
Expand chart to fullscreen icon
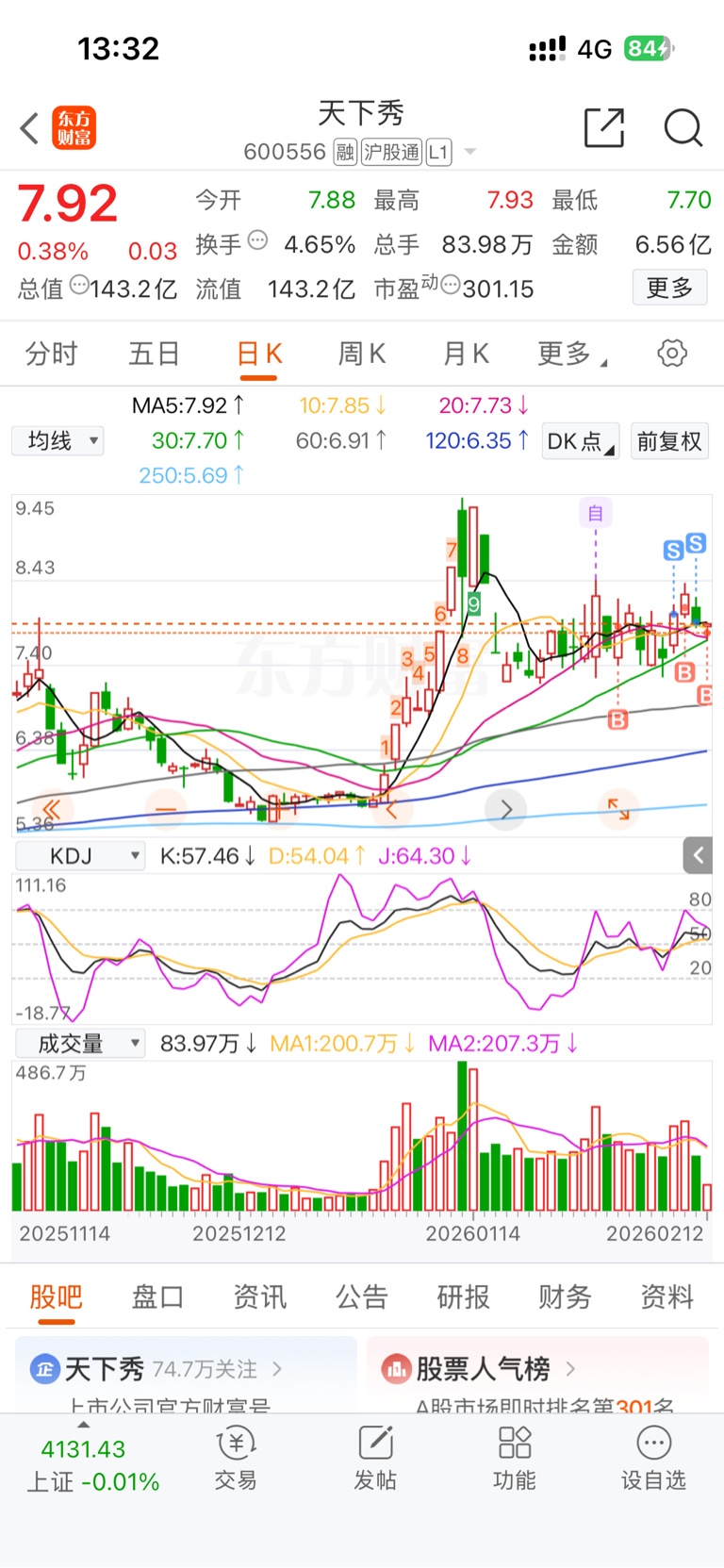click(x=618, y=808)
